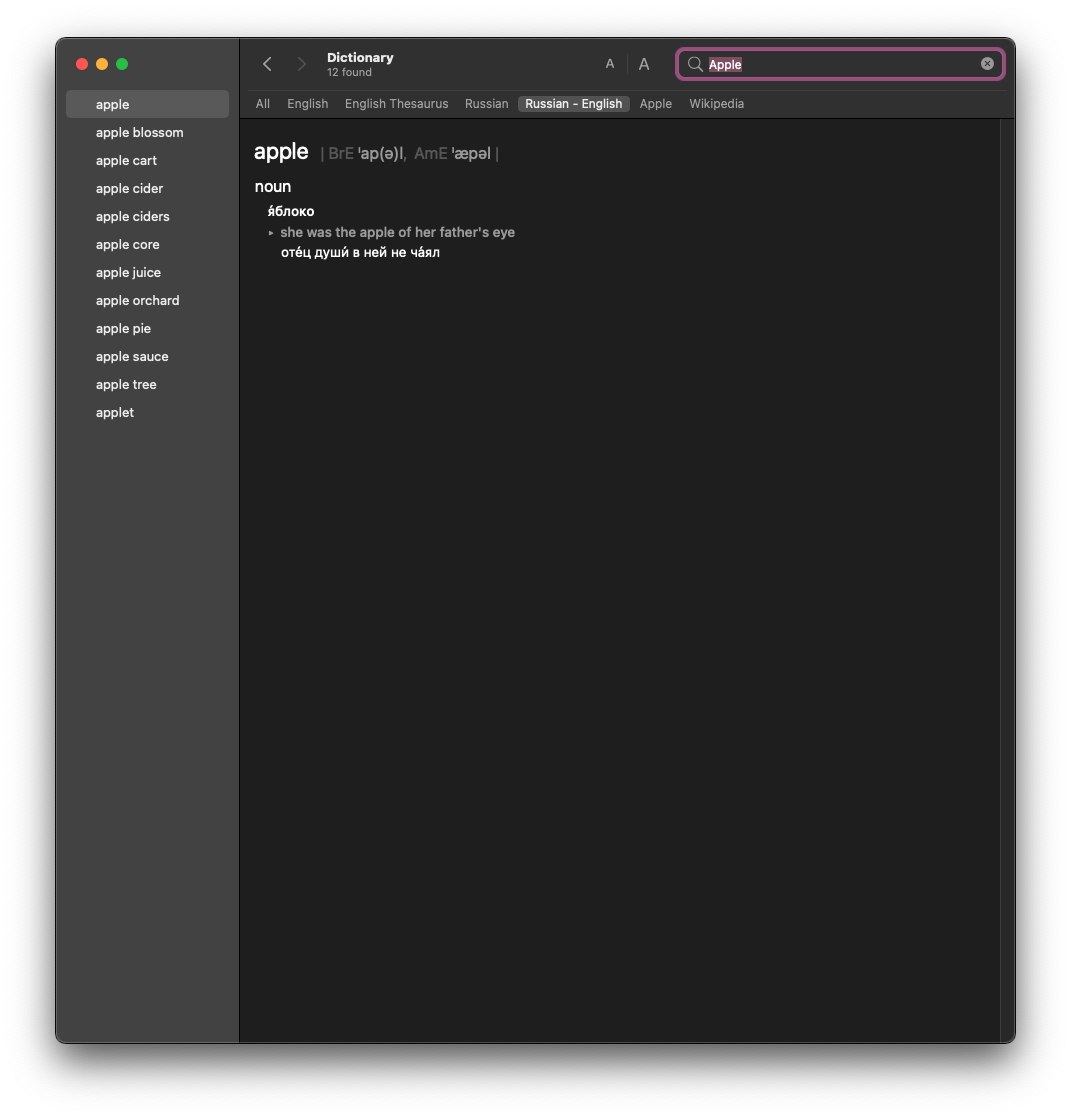The width and height of the screenshot is (1071, 1117).
Task: Open the Wikipedia tab
Action: coord(716,104)
